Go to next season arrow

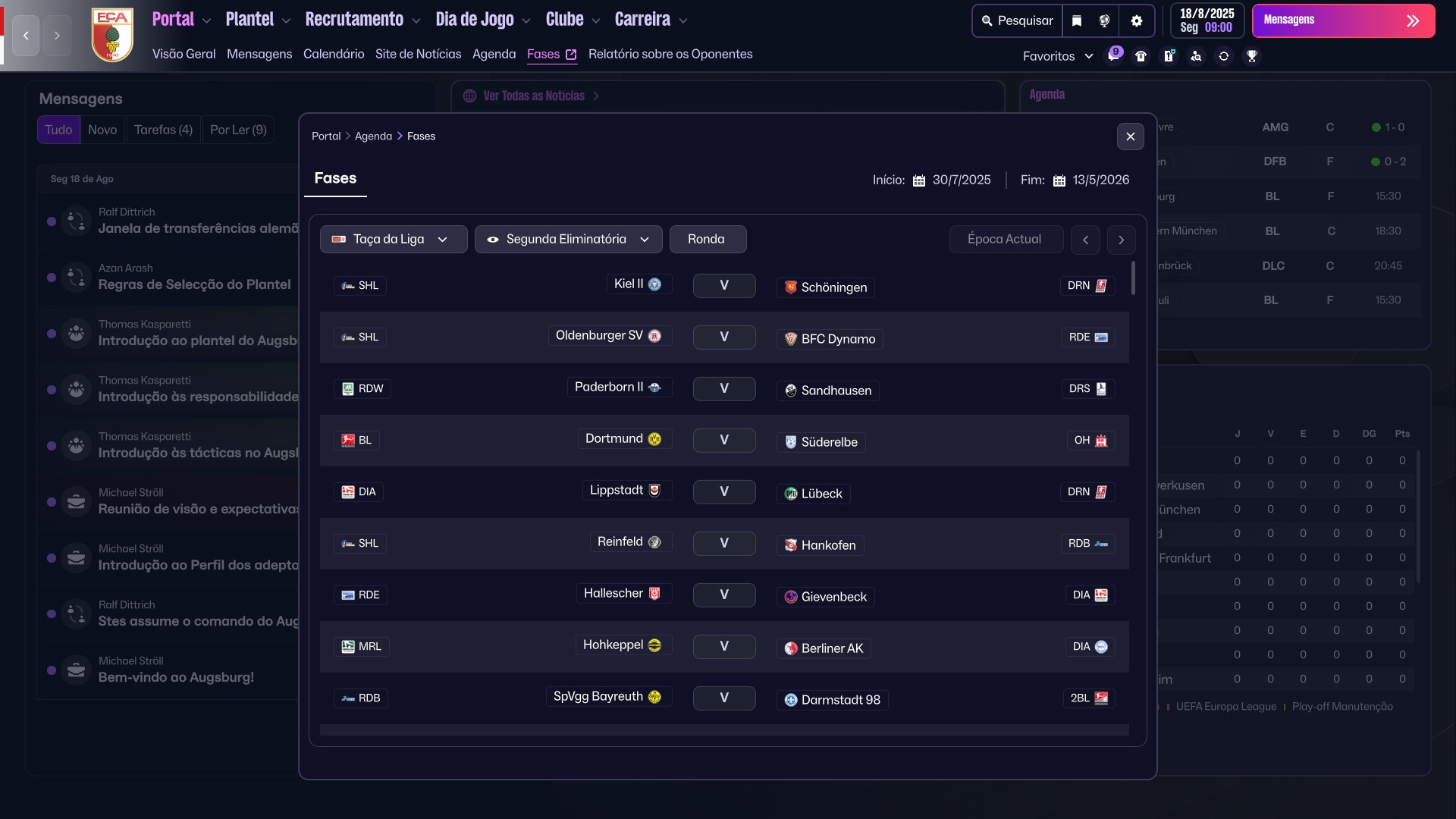1121,240
